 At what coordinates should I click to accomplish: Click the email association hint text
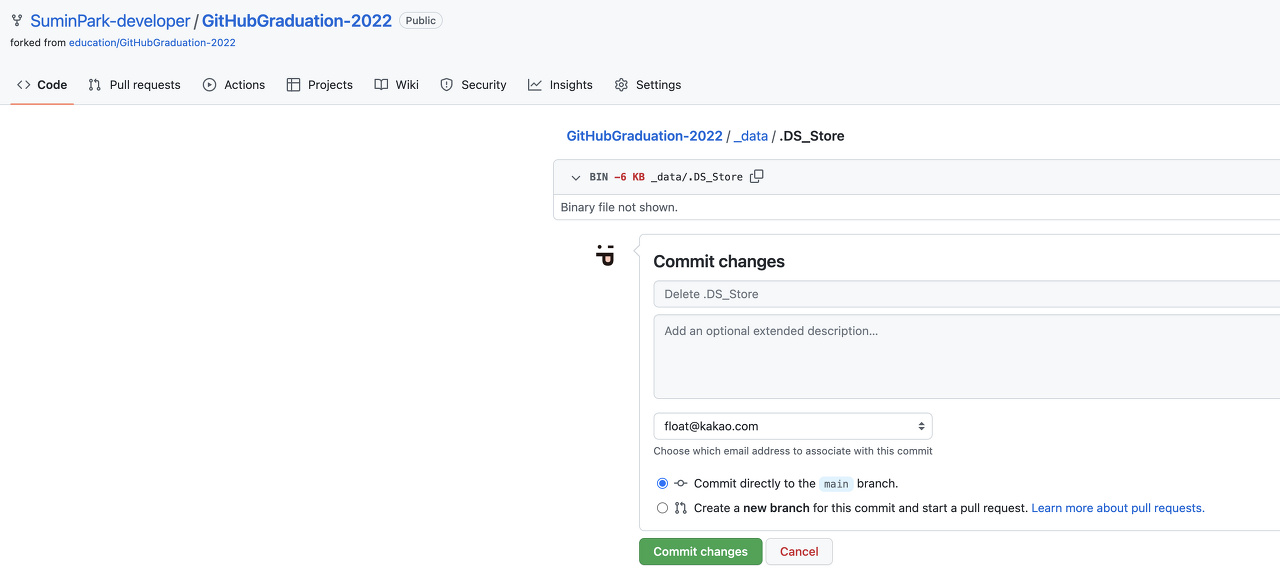click(793, 451)
